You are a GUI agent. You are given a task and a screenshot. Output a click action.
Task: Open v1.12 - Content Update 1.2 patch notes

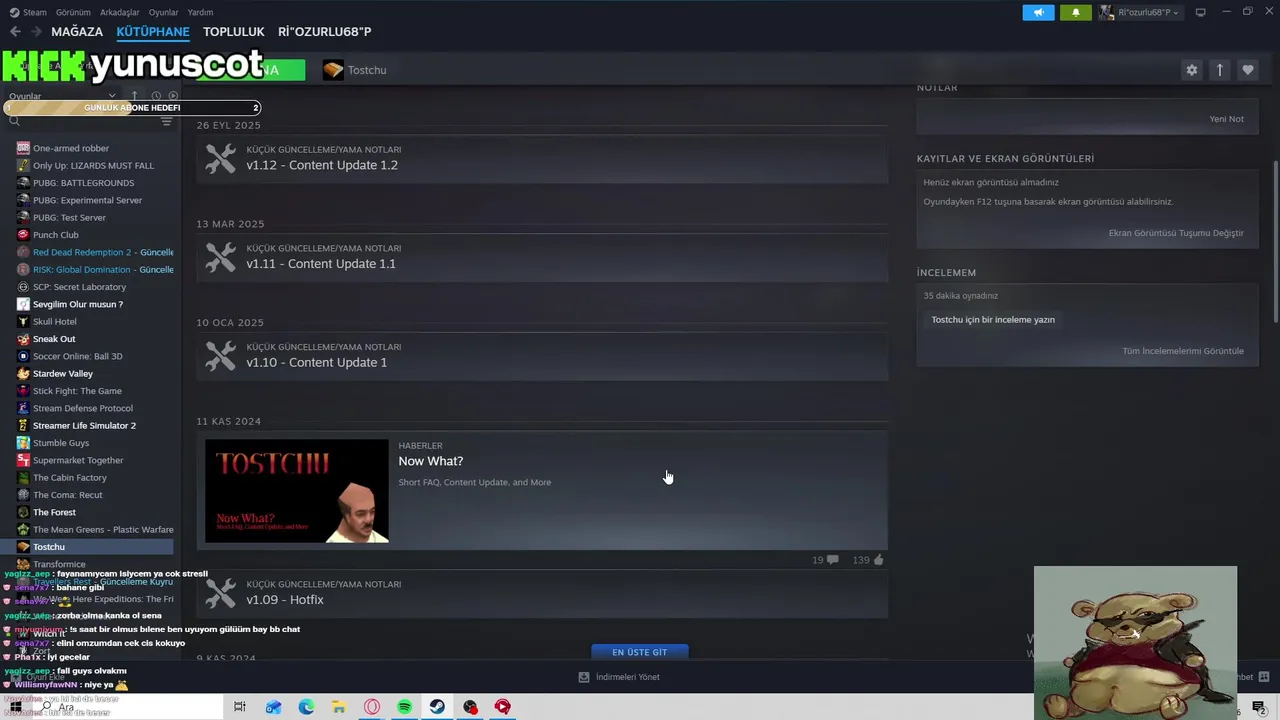point(542,158)
